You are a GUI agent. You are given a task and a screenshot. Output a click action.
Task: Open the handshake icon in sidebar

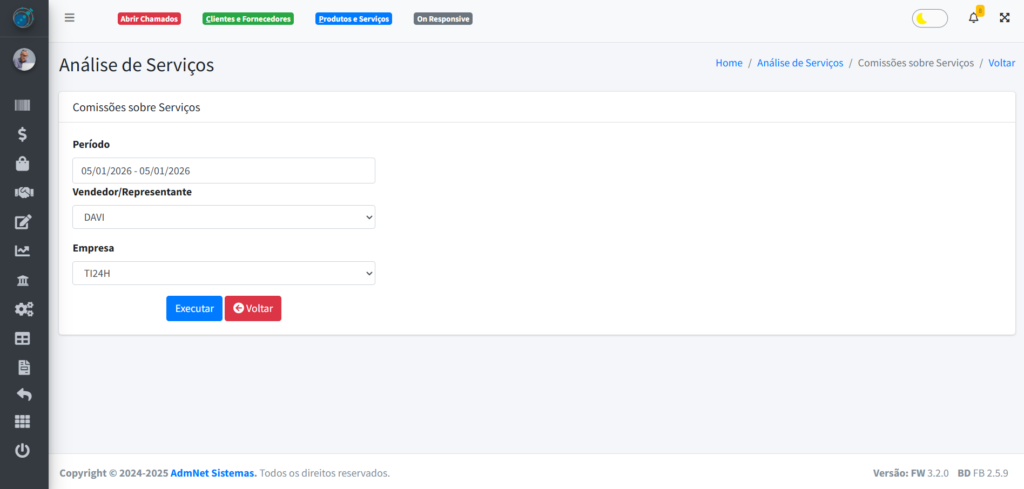[x=23, y=192]
